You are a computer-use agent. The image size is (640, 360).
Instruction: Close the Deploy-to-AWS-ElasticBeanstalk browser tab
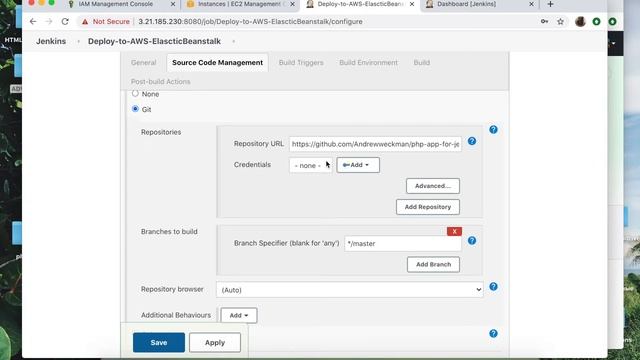pyautogui.click(x=412, y=4)
